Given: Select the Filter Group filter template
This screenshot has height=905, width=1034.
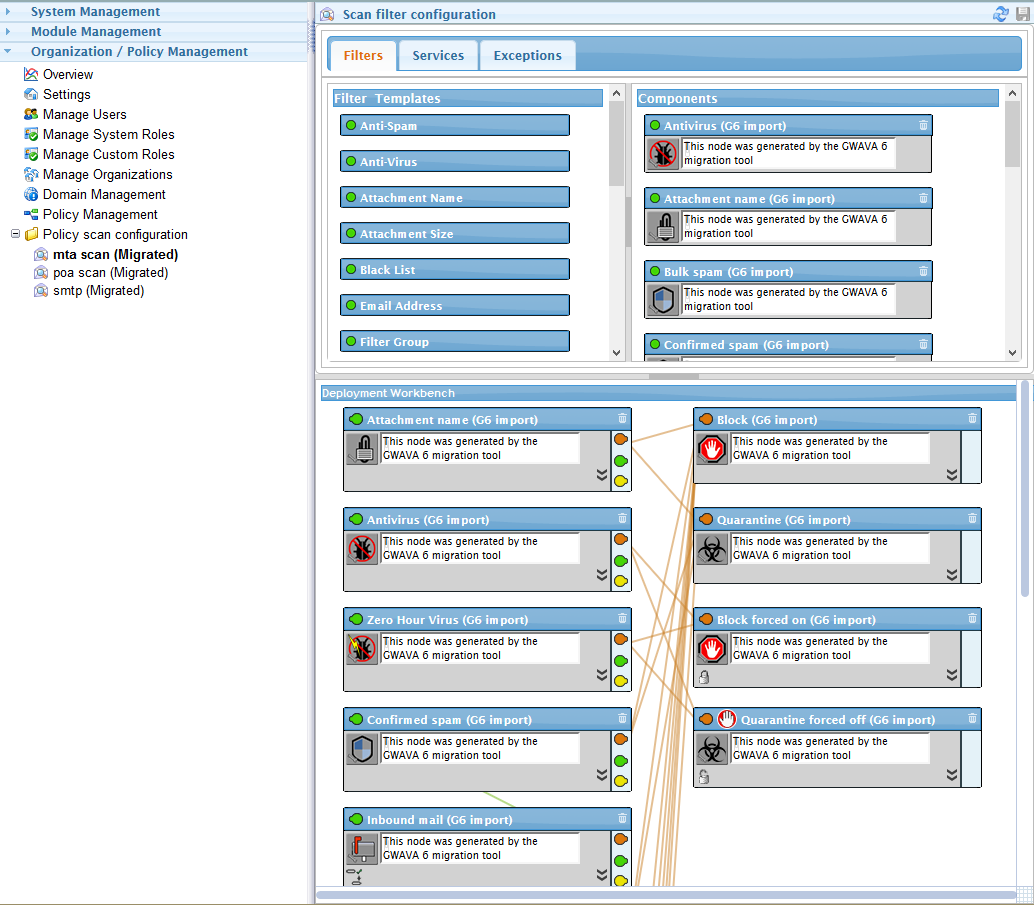Looking at the screenshot, I should click(454, 341).
